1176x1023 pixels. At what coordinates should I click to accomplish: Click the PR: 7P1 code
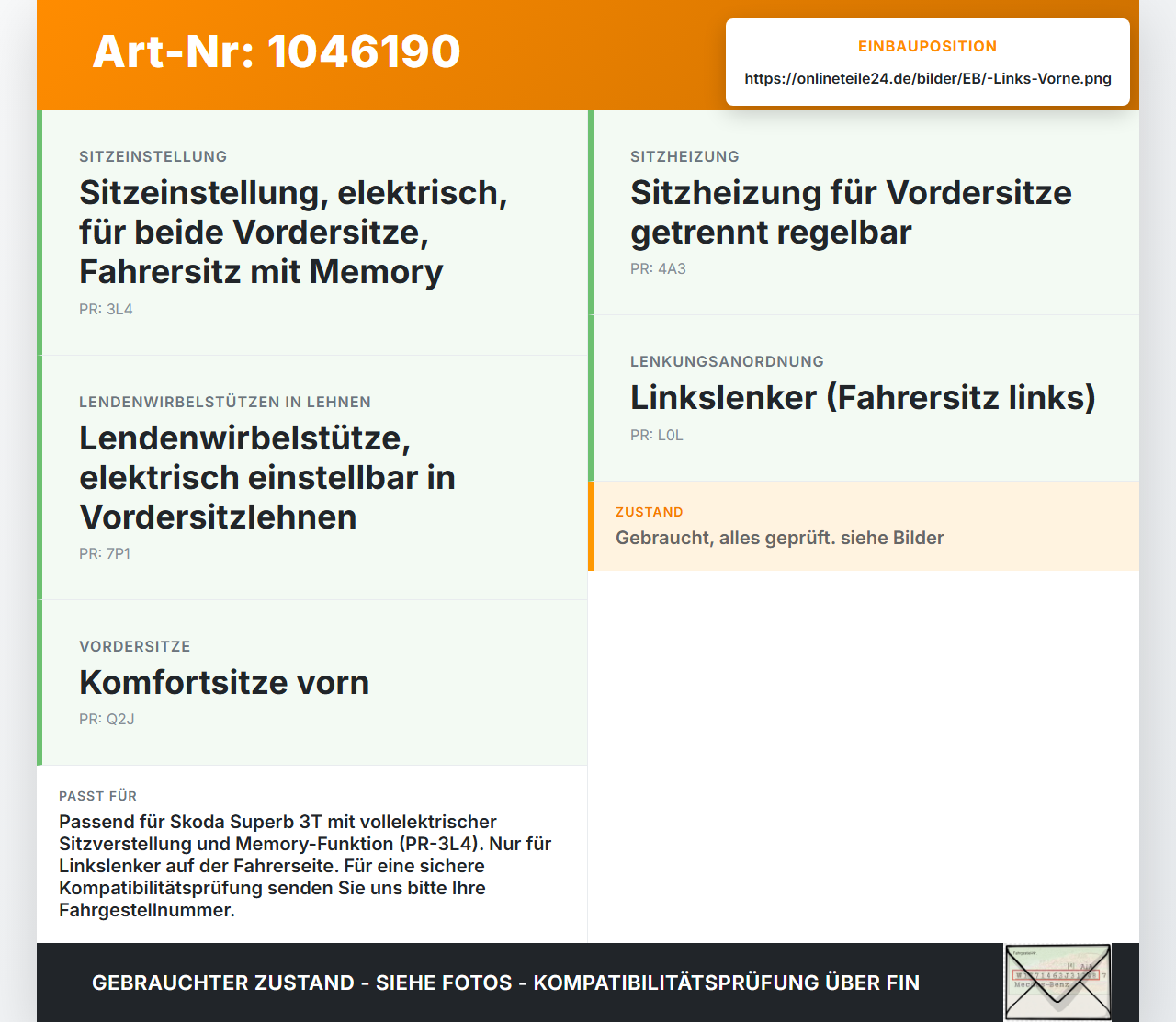pos(105,553)
